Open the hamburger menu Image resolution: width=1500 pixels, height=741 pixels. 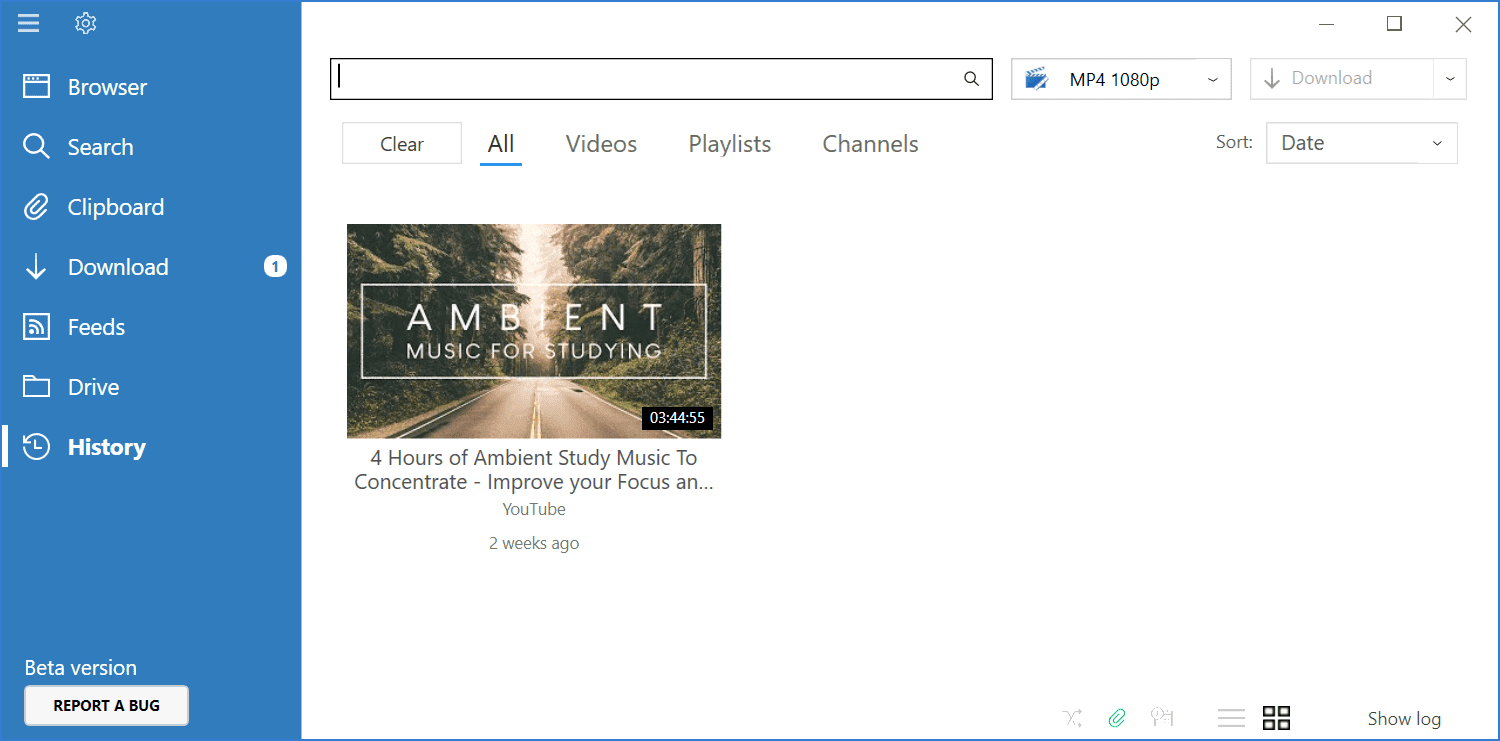point(29,22)
